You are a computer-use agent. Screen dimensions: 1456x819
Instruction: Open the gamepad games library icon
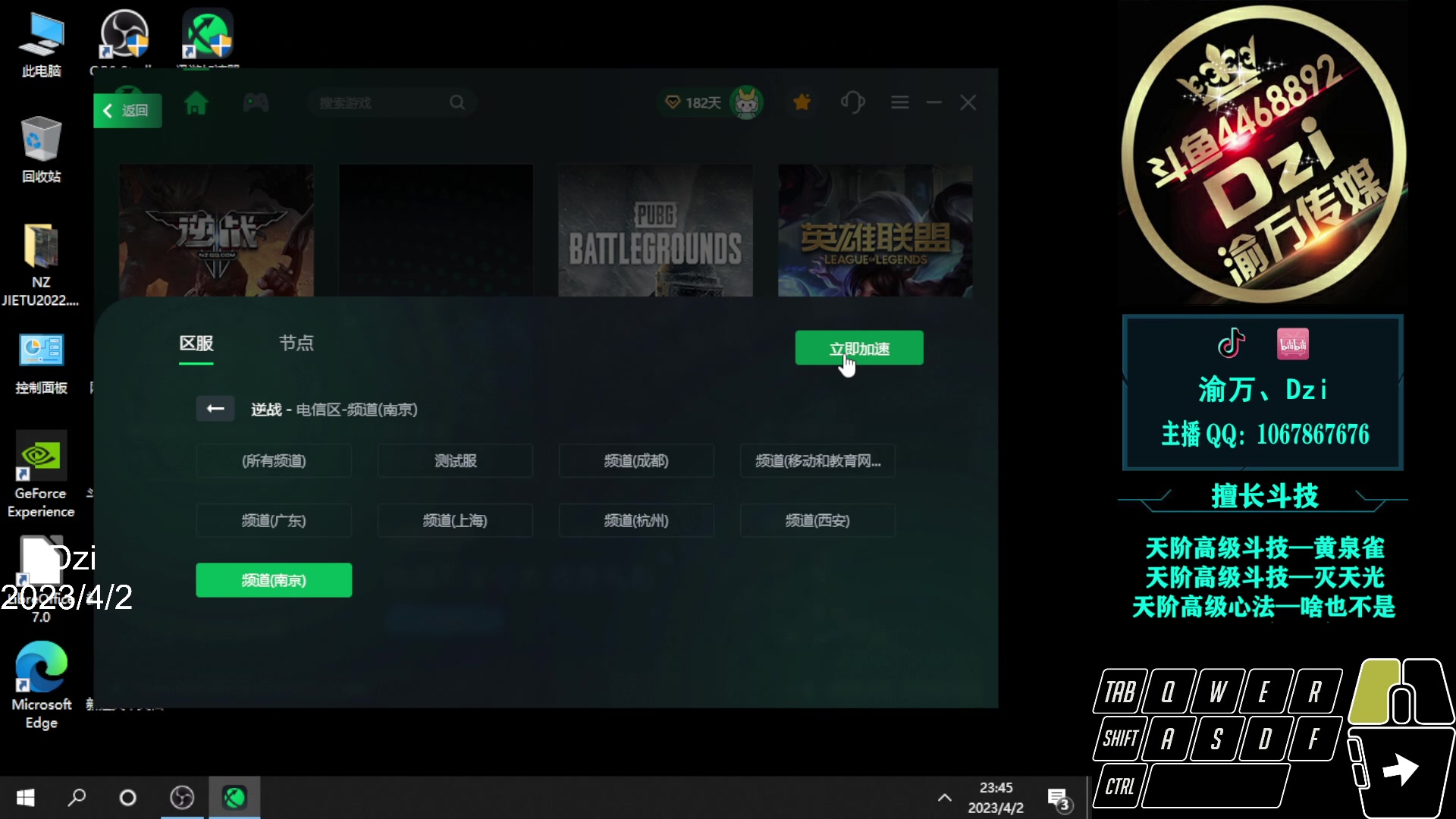tap(256, 102)
